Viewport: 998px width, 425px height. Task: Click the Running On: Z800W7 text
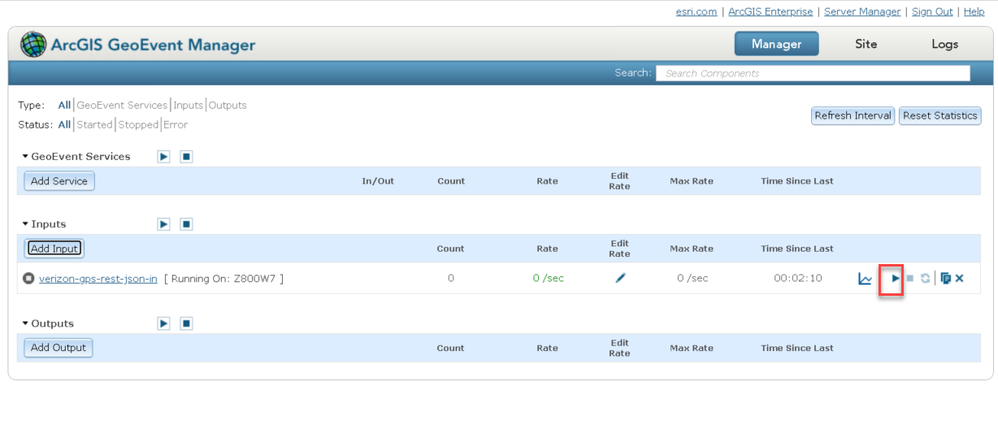[x=223, y=279]
